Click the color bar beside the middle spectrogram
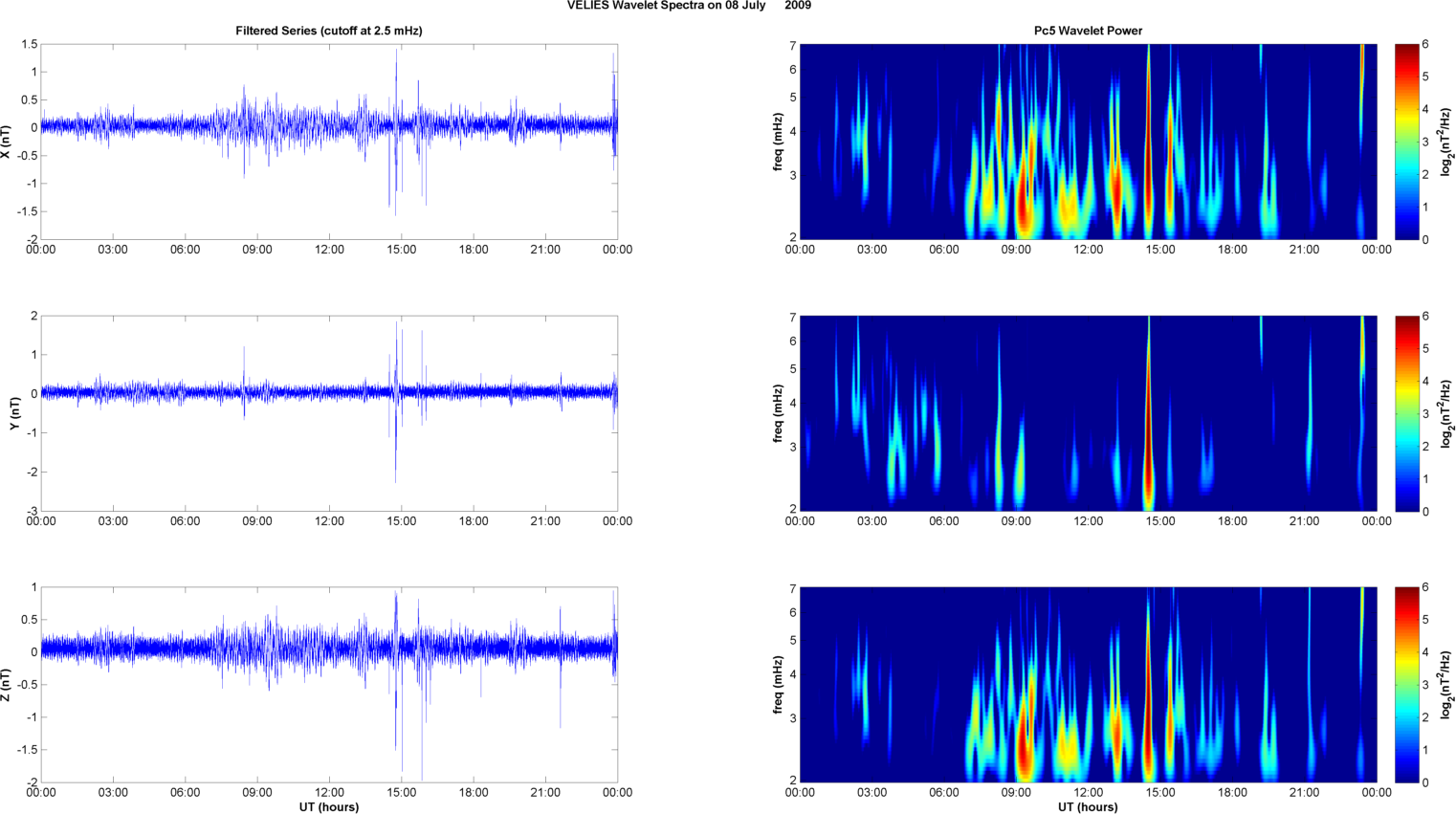 [x=1406, y=413]
